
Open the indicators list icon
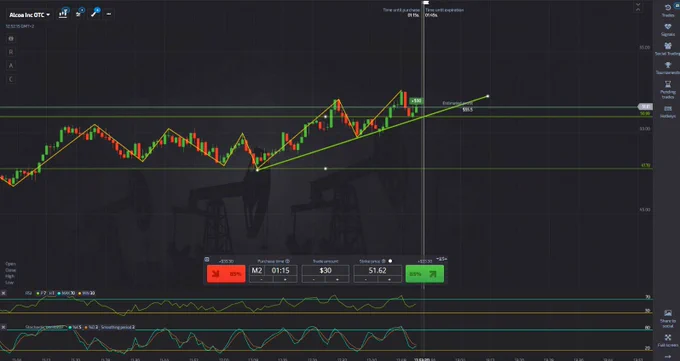[x=79, y=13]
